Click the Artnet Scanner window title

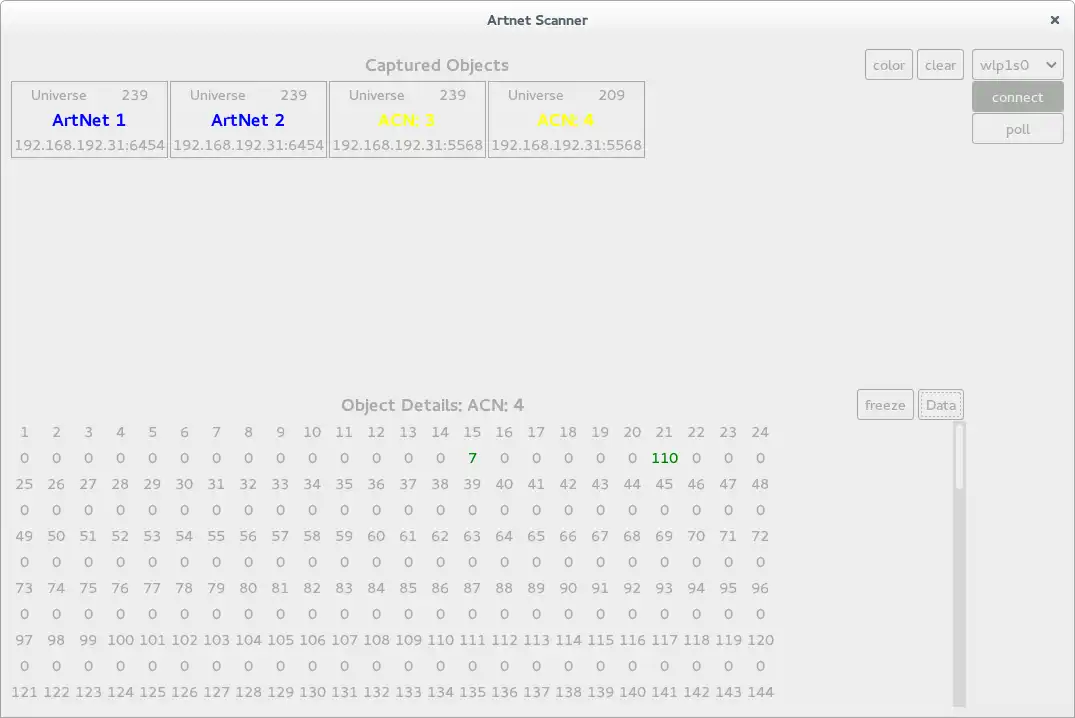(x=537, y=20)
